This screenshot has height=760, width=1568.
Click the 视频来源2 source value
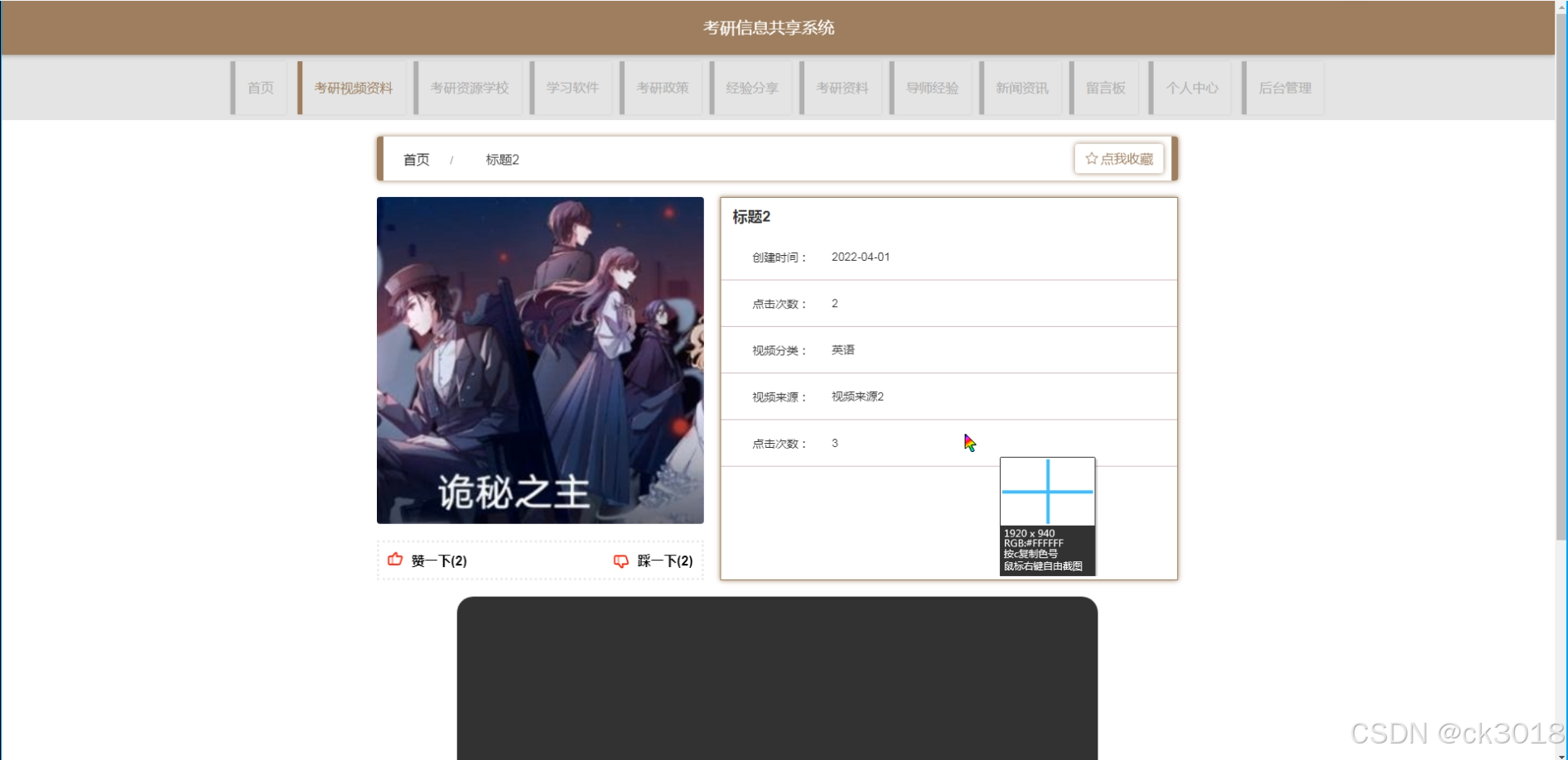(x=857, y=397)
